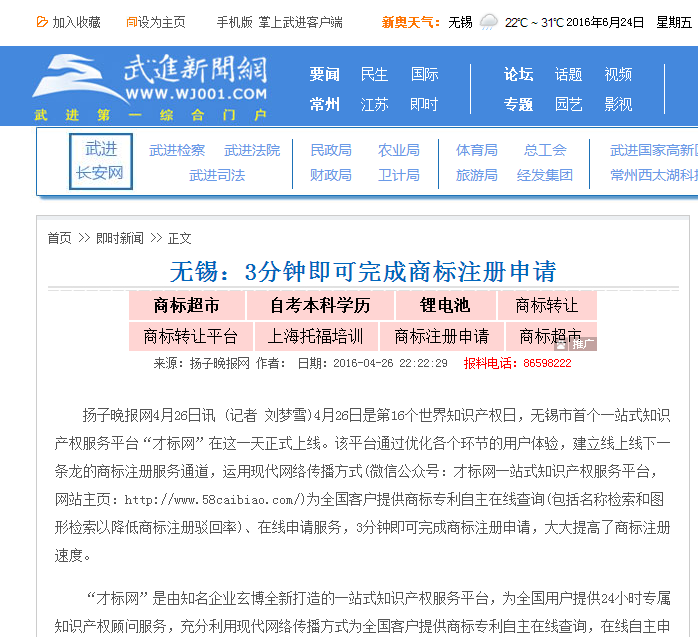This screenshot has height=637, width=698.
Task: Click the rainy weather cloud icon
Action: (488, 22)
